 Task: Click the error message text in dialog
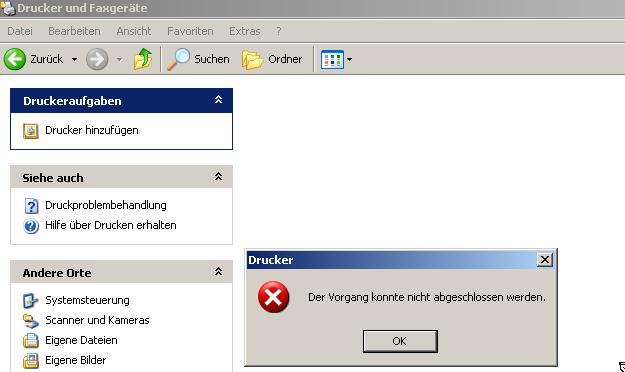pyautogui.click(x=427, y=297)
